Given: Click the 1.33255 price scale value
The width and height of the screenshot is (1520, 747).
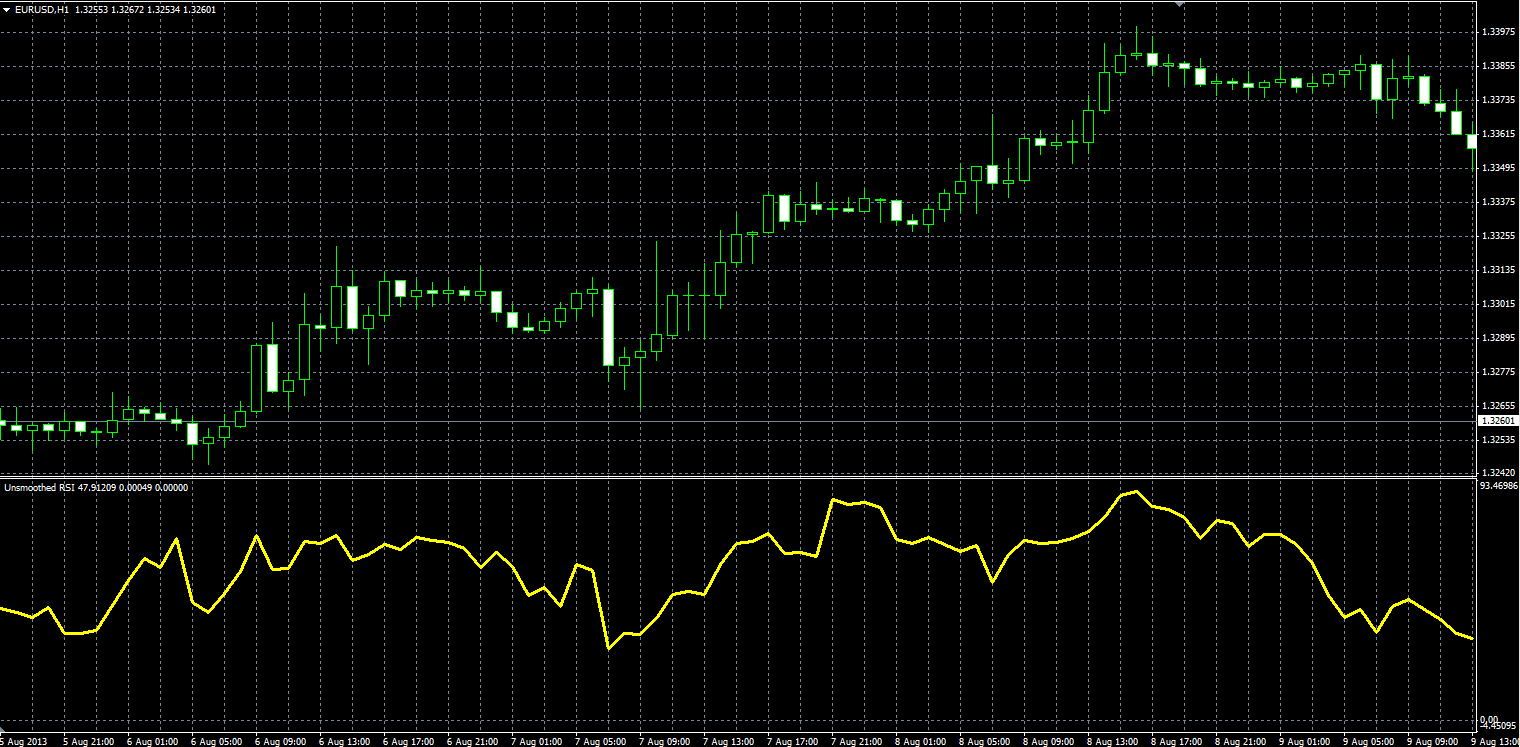Looking at the screenshot, I should (1497, 236).
